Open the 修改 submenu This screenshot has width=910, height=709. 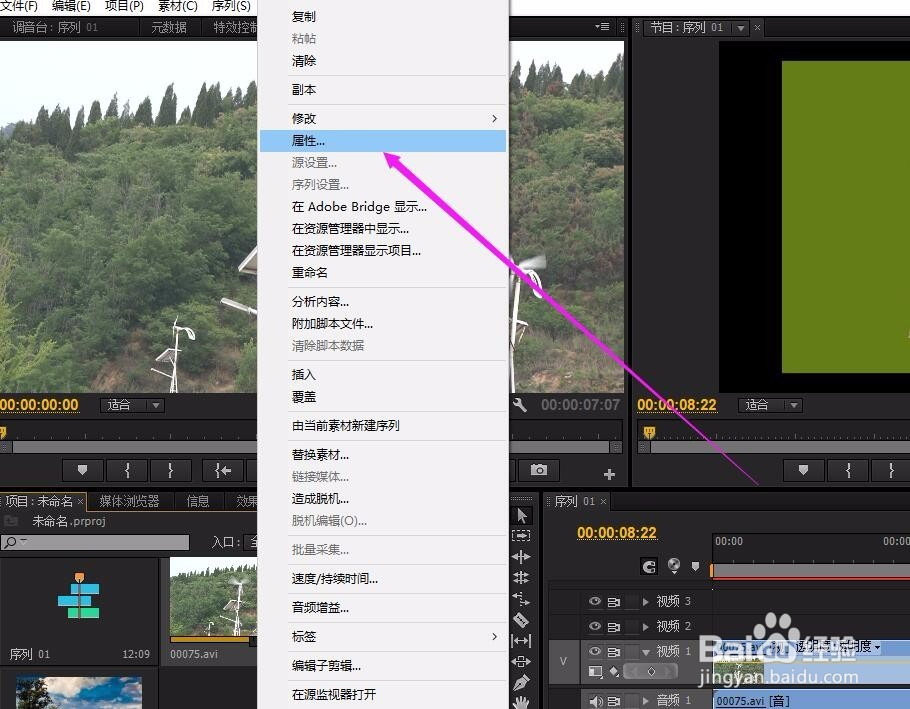(x=383, y=118)
